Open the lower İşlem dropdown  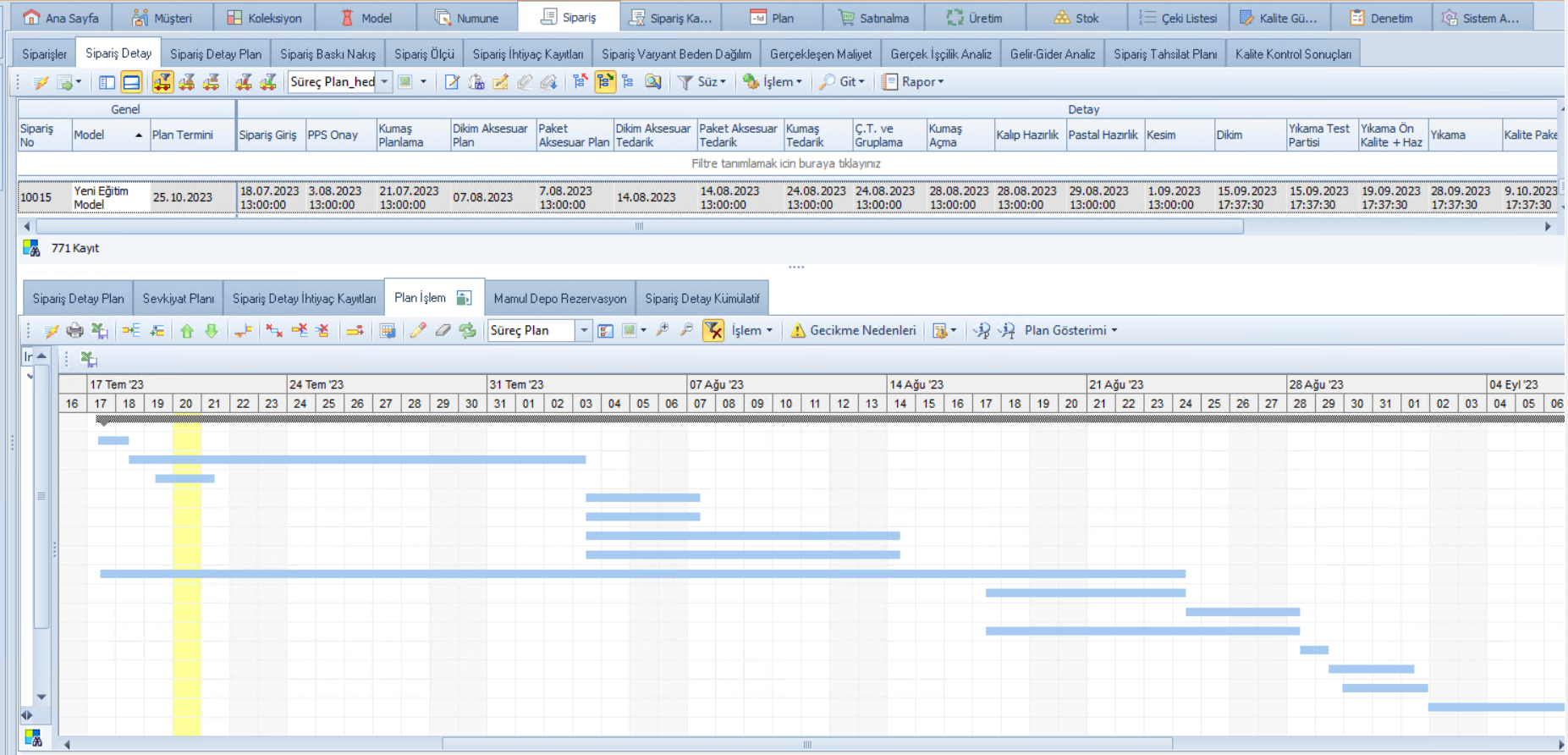751,331
